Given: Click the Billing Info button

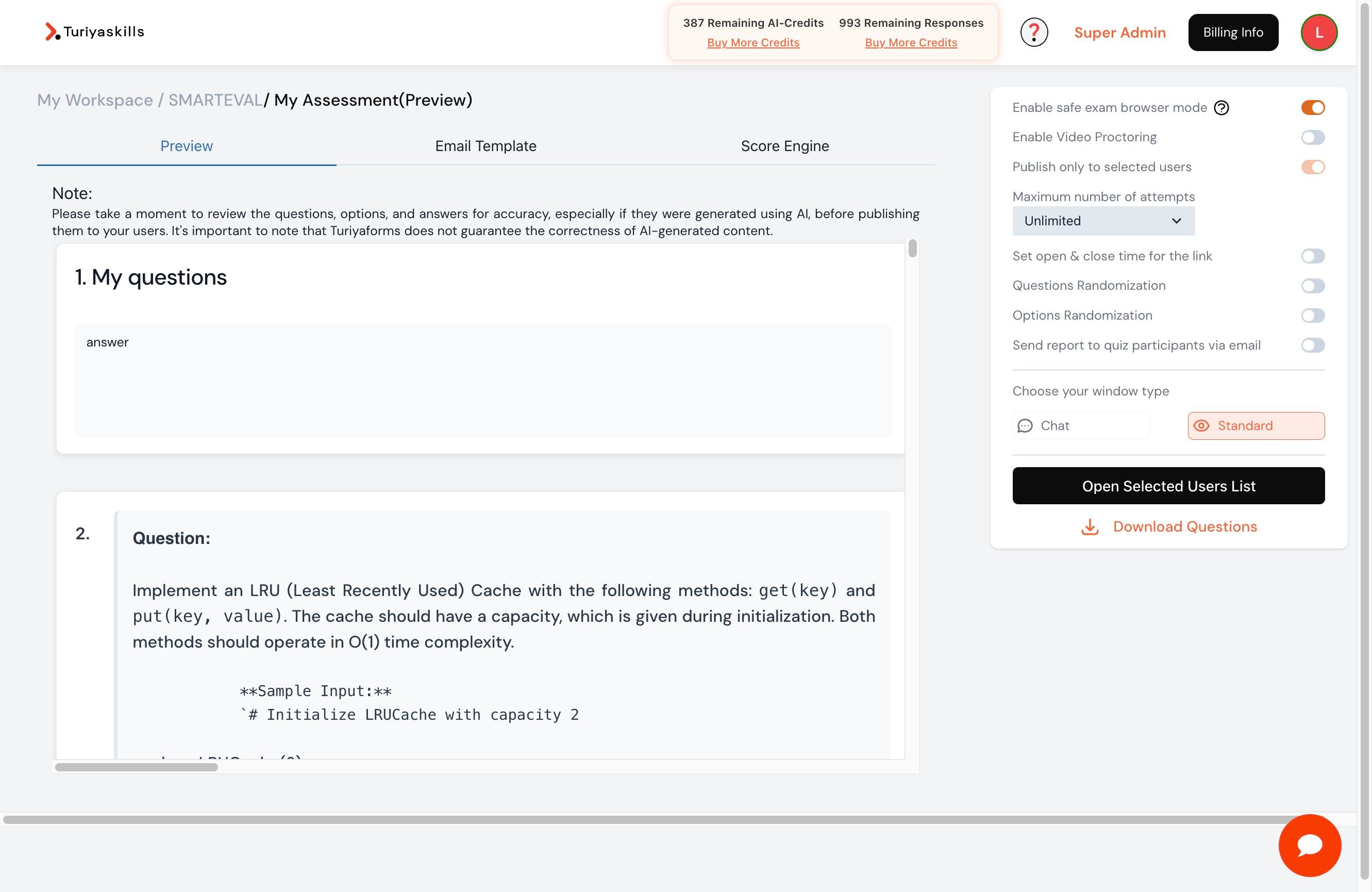Looking at the screenshot, I should (1232, 32).
